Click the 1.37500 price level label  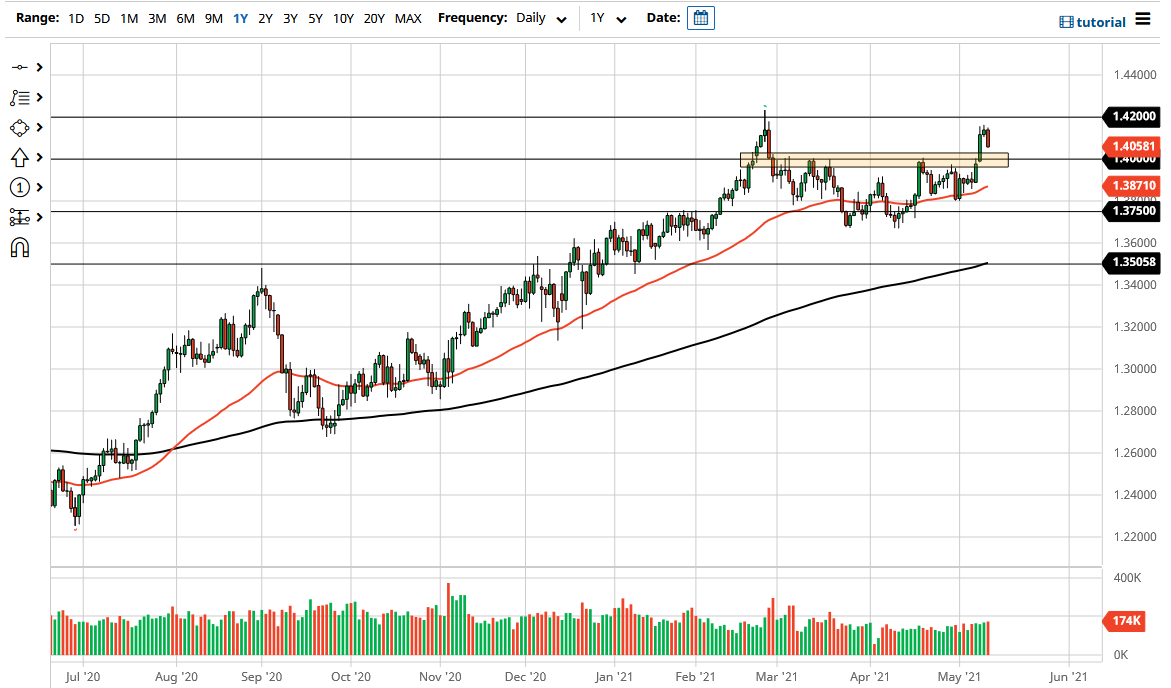(x=1132, y=211)
